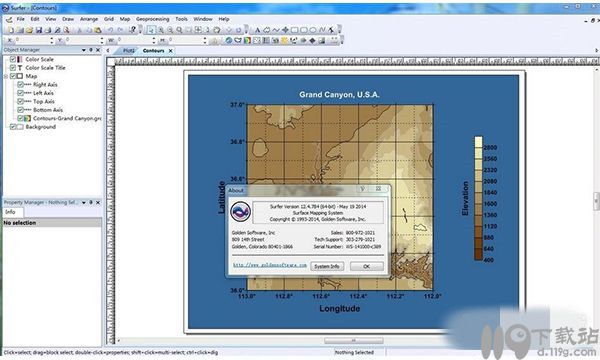Viewport: 600px width, 360px height.
Task: Choose the Ellipse drawing tool
Action: click(313, 30)
